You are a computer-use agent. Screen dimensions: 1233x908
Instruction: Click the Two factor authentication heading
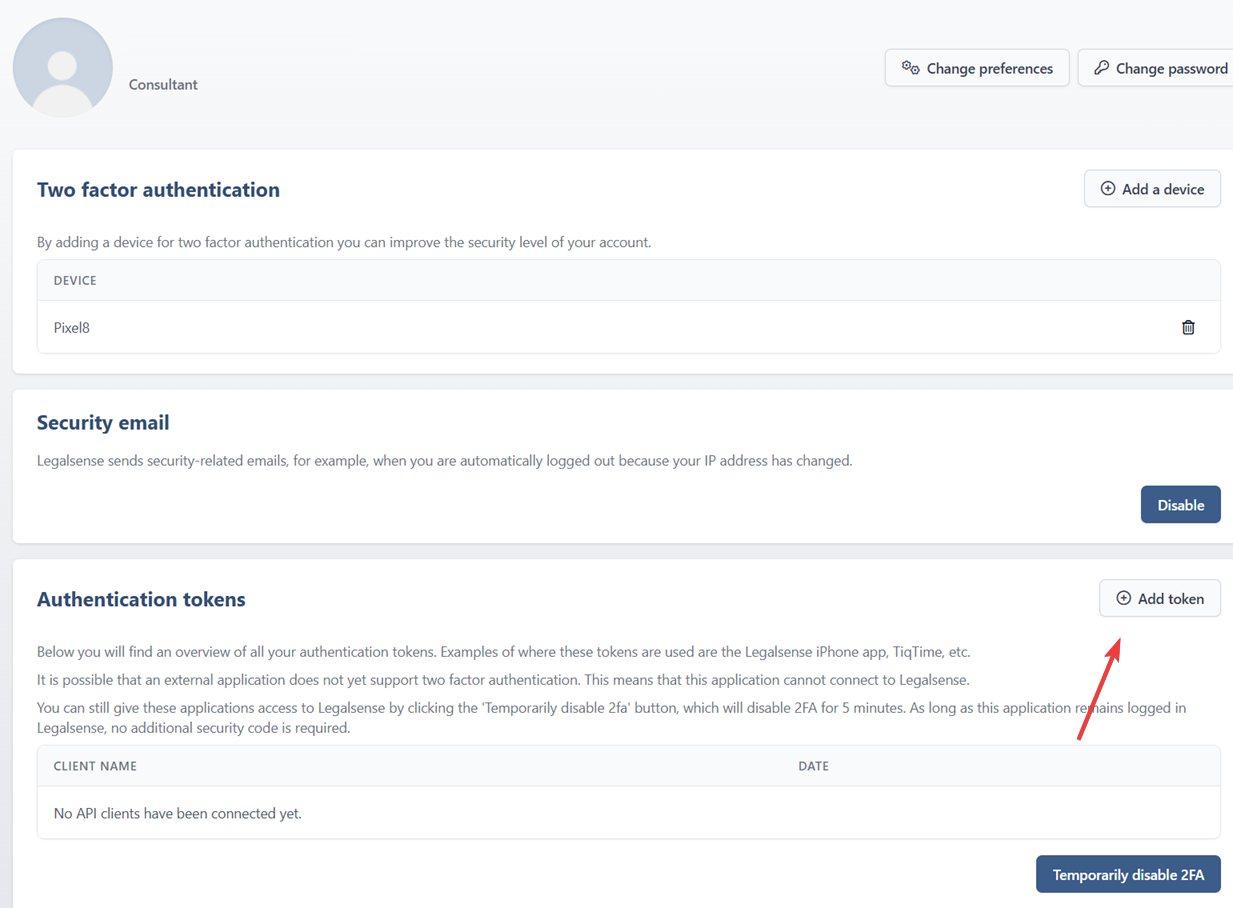coord(158,190)
